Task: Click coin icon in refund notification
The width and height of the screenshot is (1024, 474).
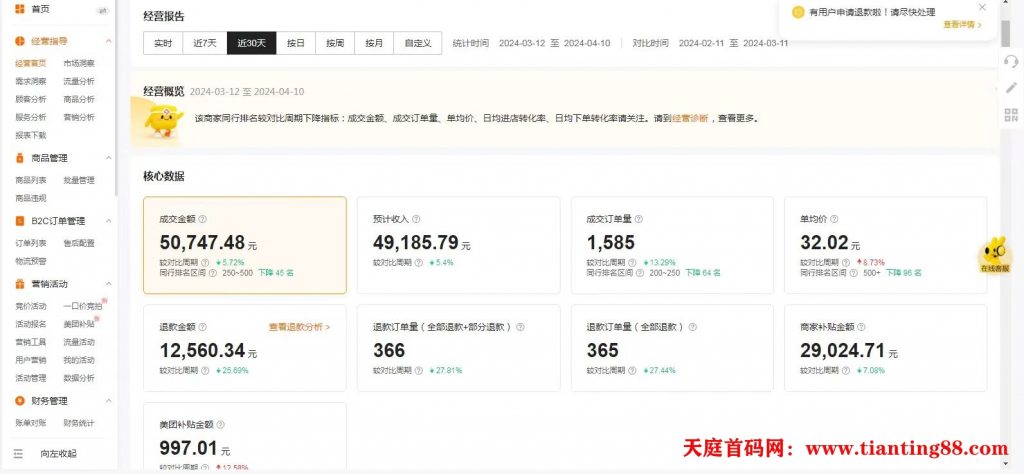Action: pyautogui.click(x=797, y=12)
